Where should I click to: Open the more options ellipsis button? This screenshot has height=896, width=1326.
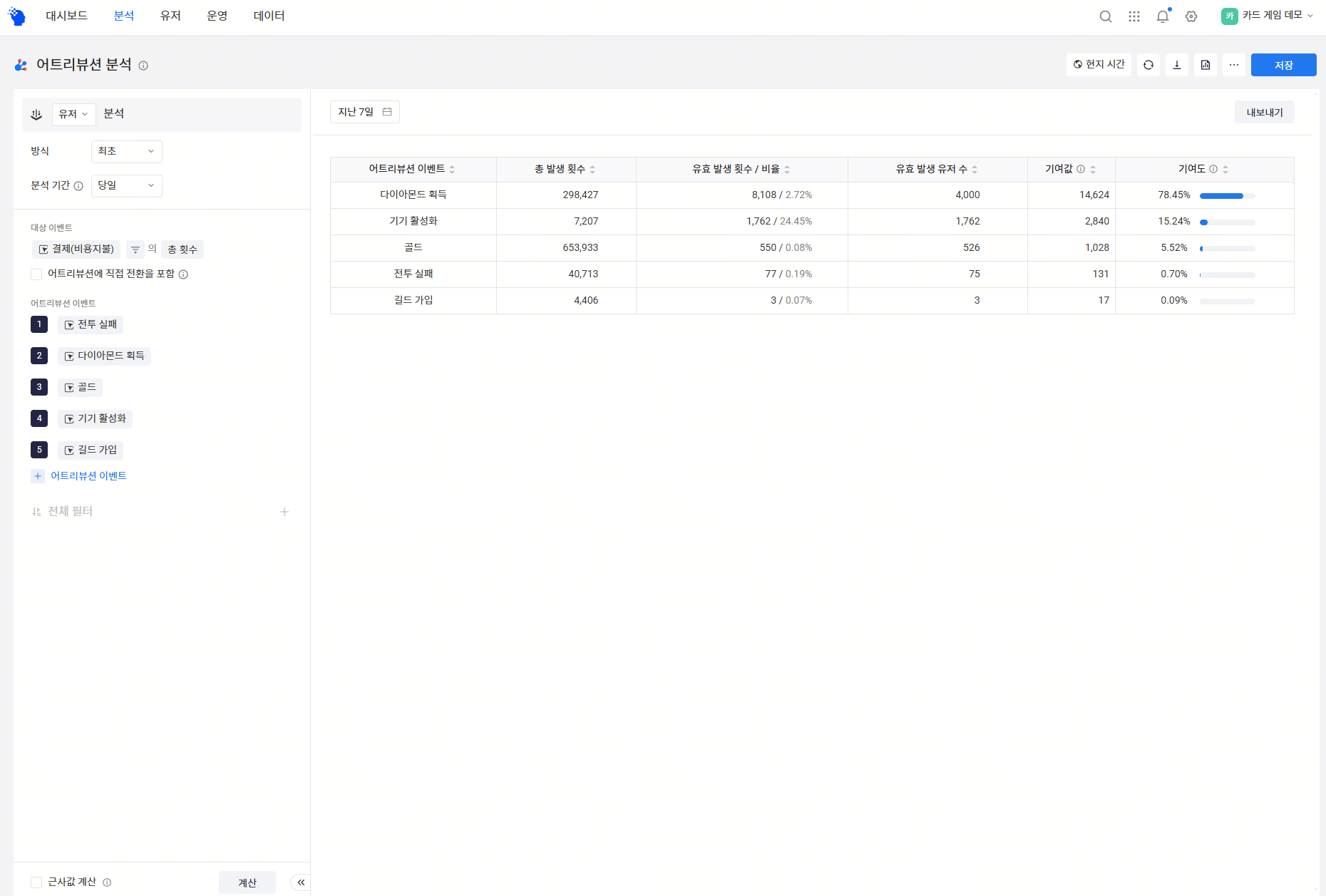point(1234,65)
